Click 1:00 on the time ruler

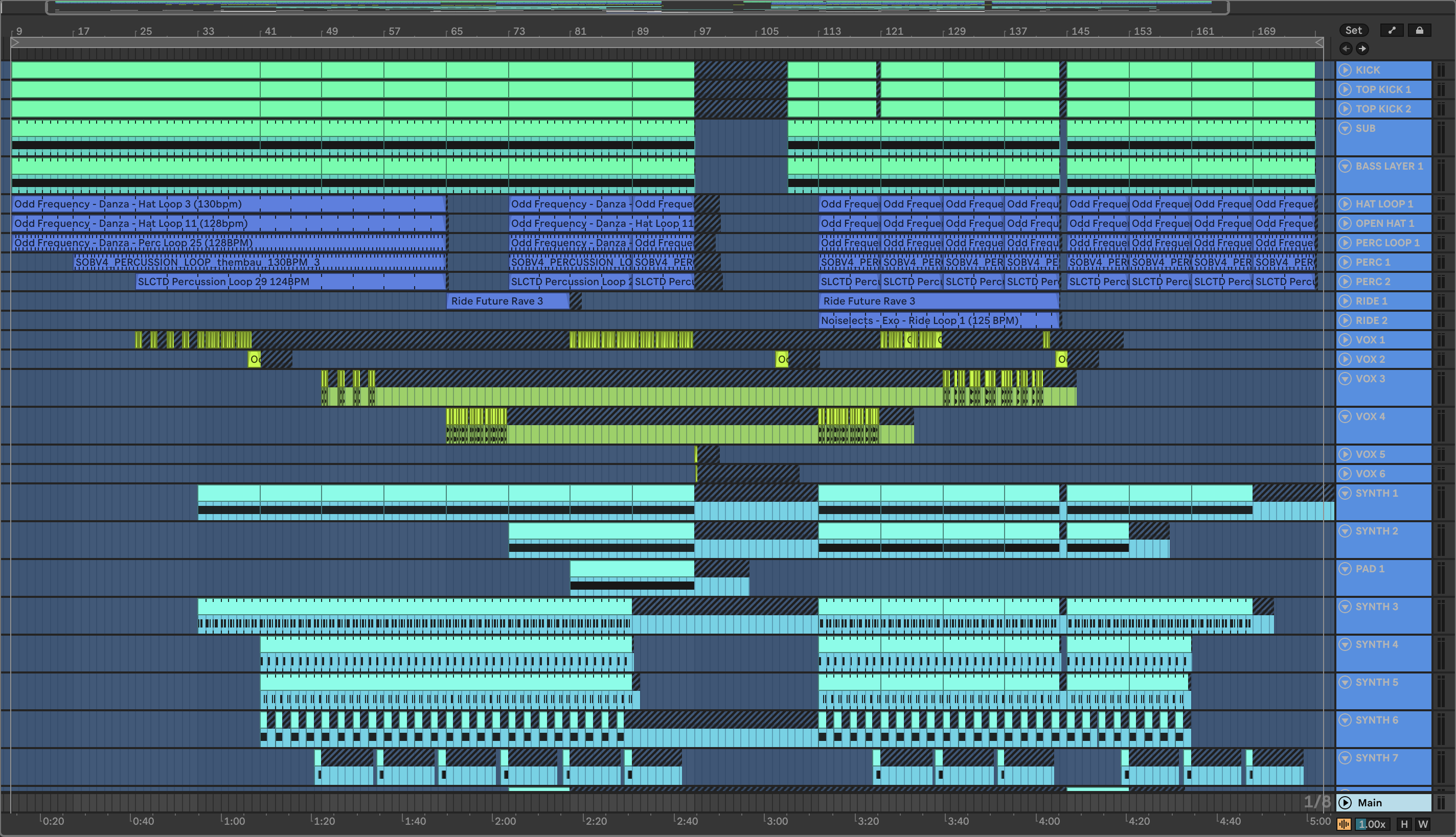(x=234, y=821)
